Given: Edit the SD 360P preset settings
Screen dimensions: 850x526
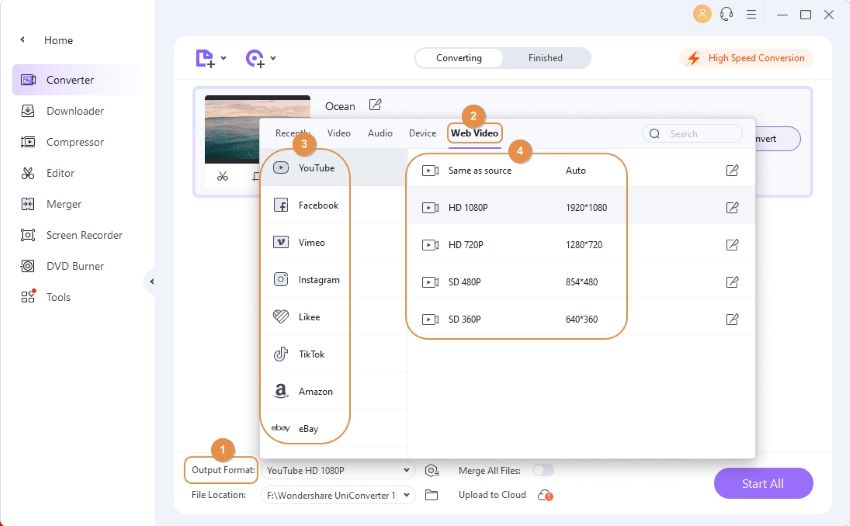Looking at the screenshot, I should 732,319.
